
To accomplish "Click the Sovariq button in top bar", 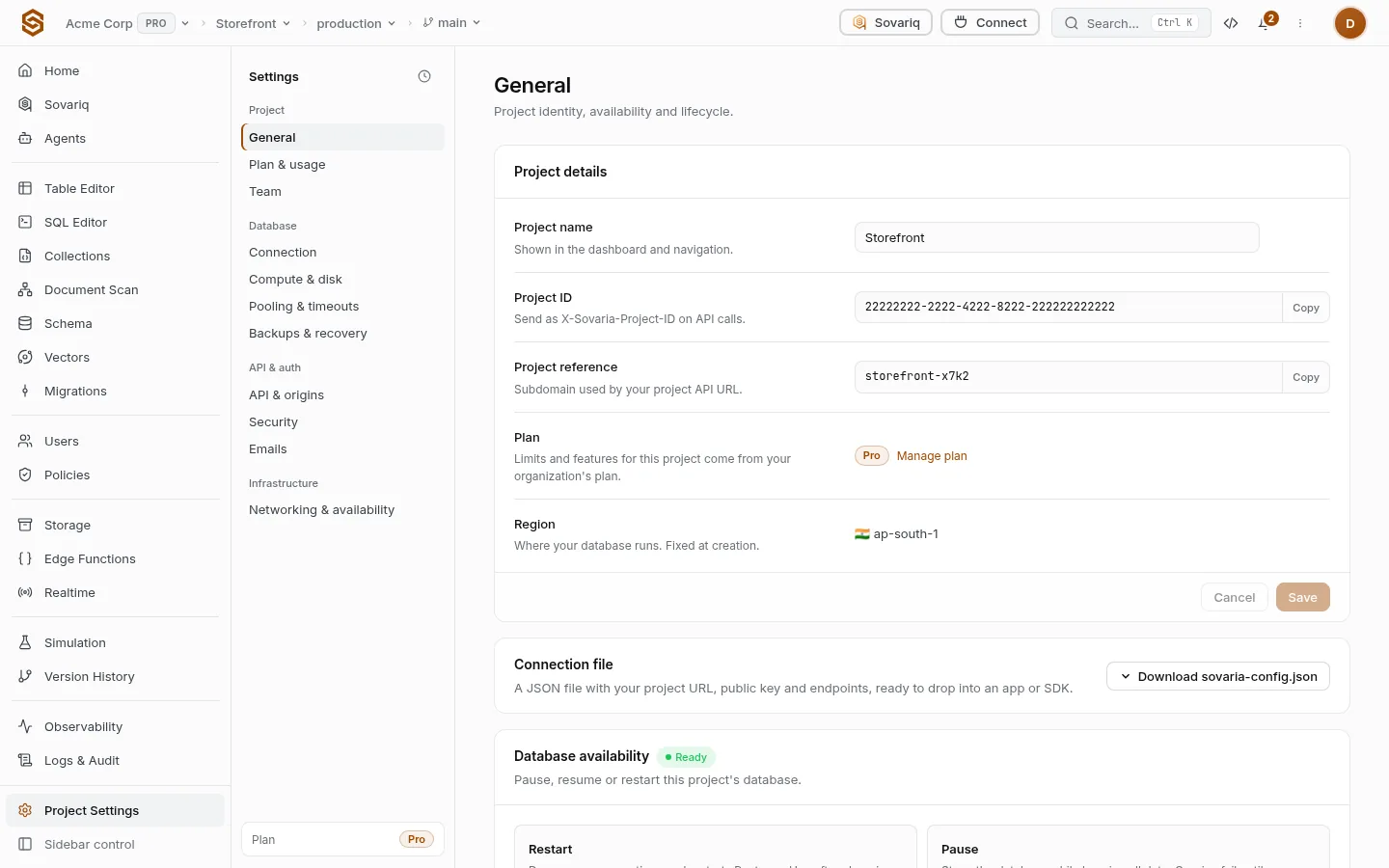I will pos(886,22).
